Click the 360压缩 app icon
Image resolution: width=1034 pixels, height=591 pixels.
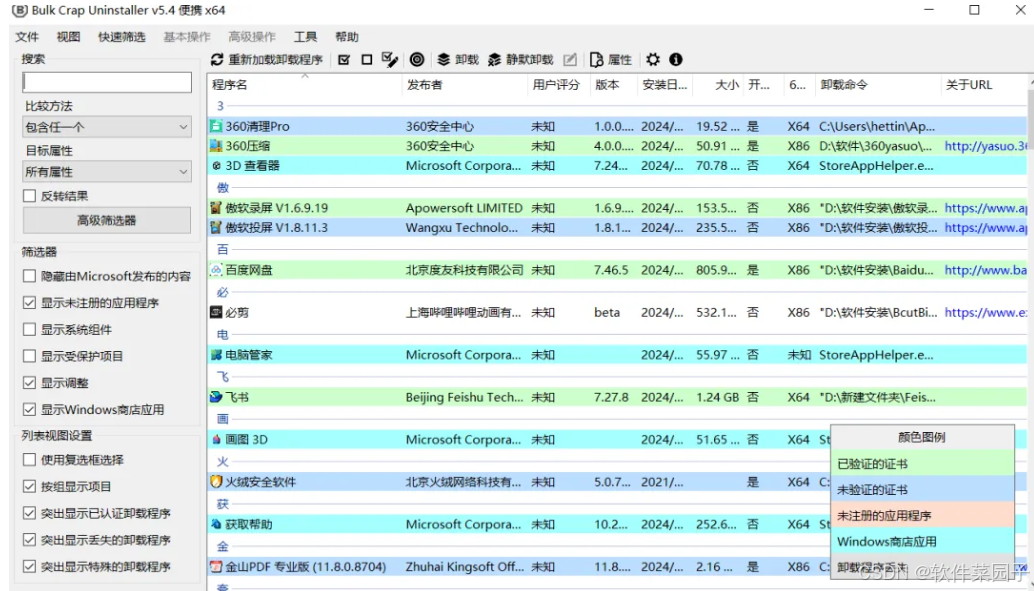[216, 146]
